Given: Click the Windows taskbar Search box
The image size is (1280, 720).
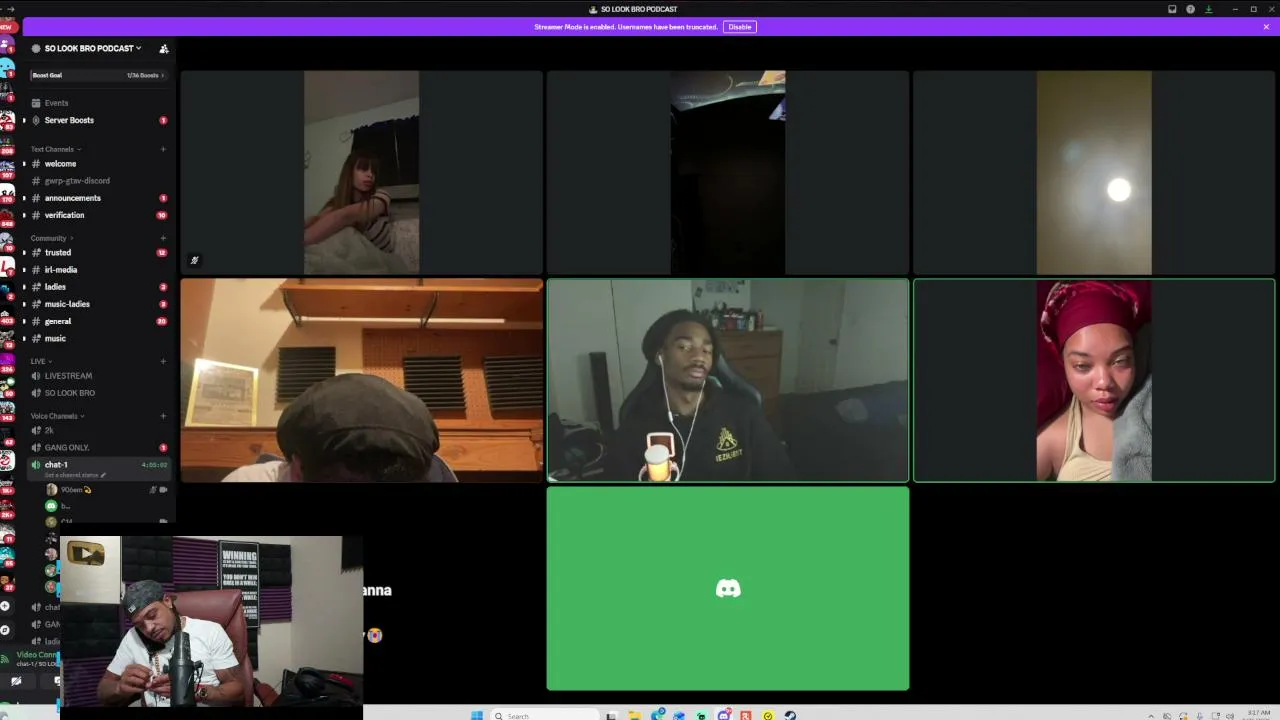Looking at the screenshot, I should tap(545, 715).
